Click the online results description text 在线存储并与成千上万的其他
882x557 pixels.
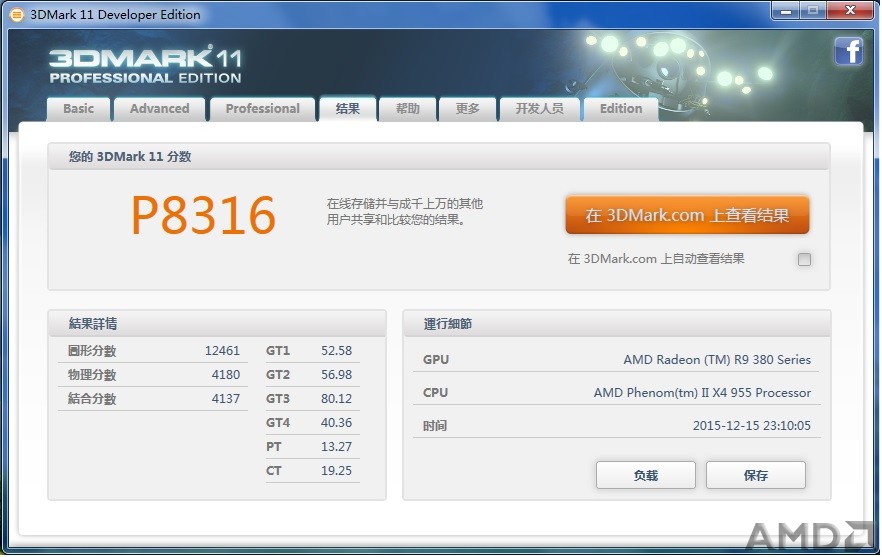point(405,204)
